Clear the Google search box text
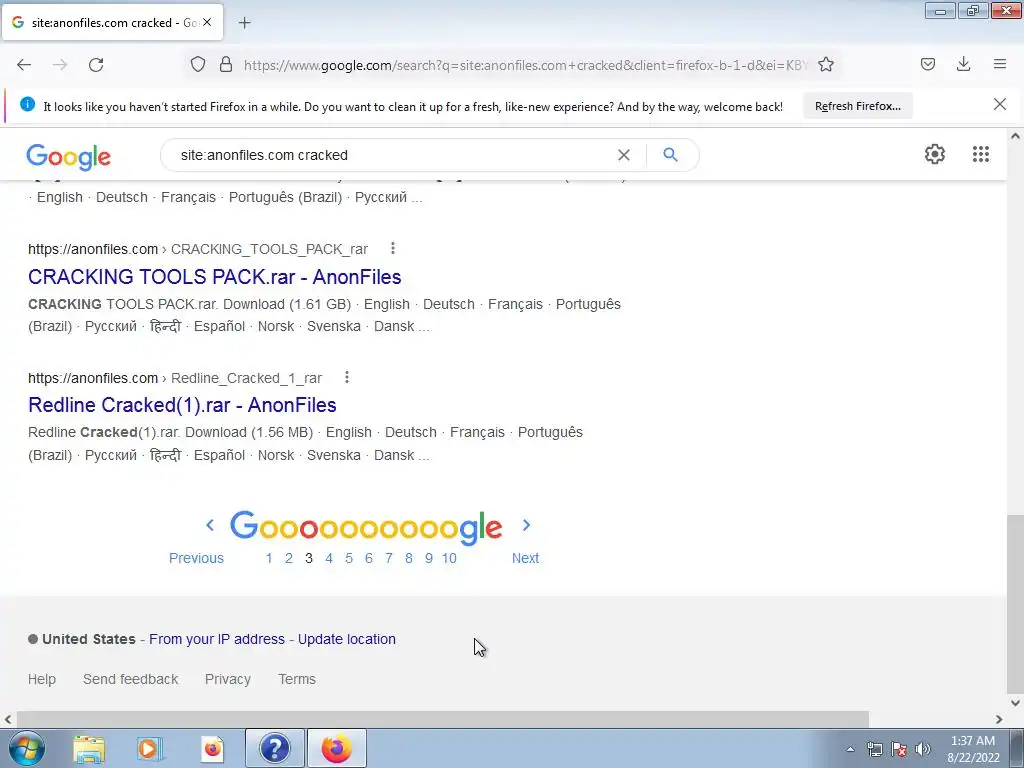Viewport: 1024px width, 768px height. coord(624,155)
